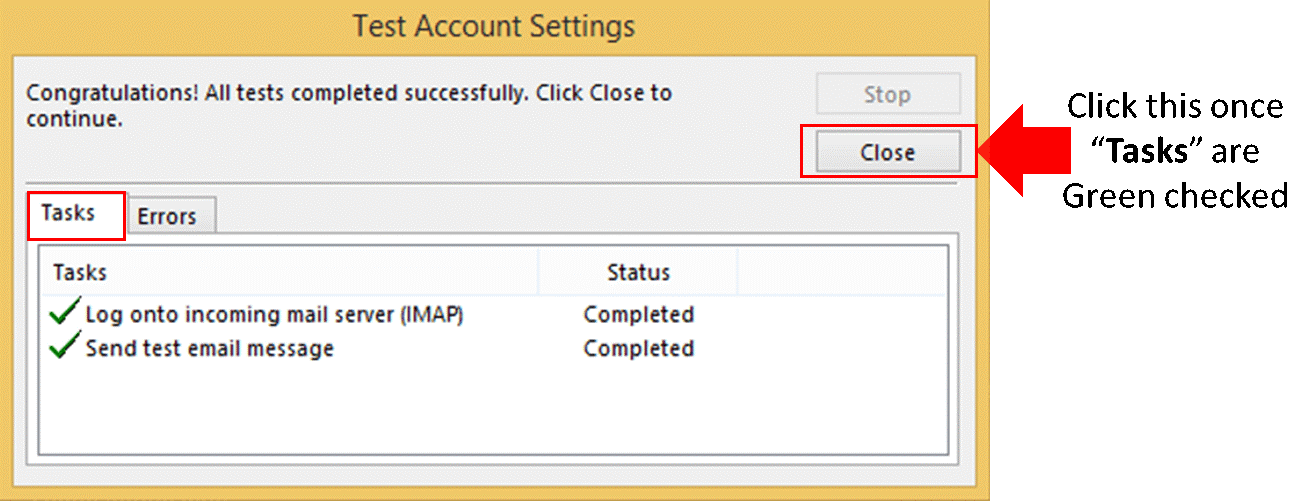The height and width of the screenshot is (501, 1316).
Task: Click the Congratulations success message text
Action: [x=349, y=106]
